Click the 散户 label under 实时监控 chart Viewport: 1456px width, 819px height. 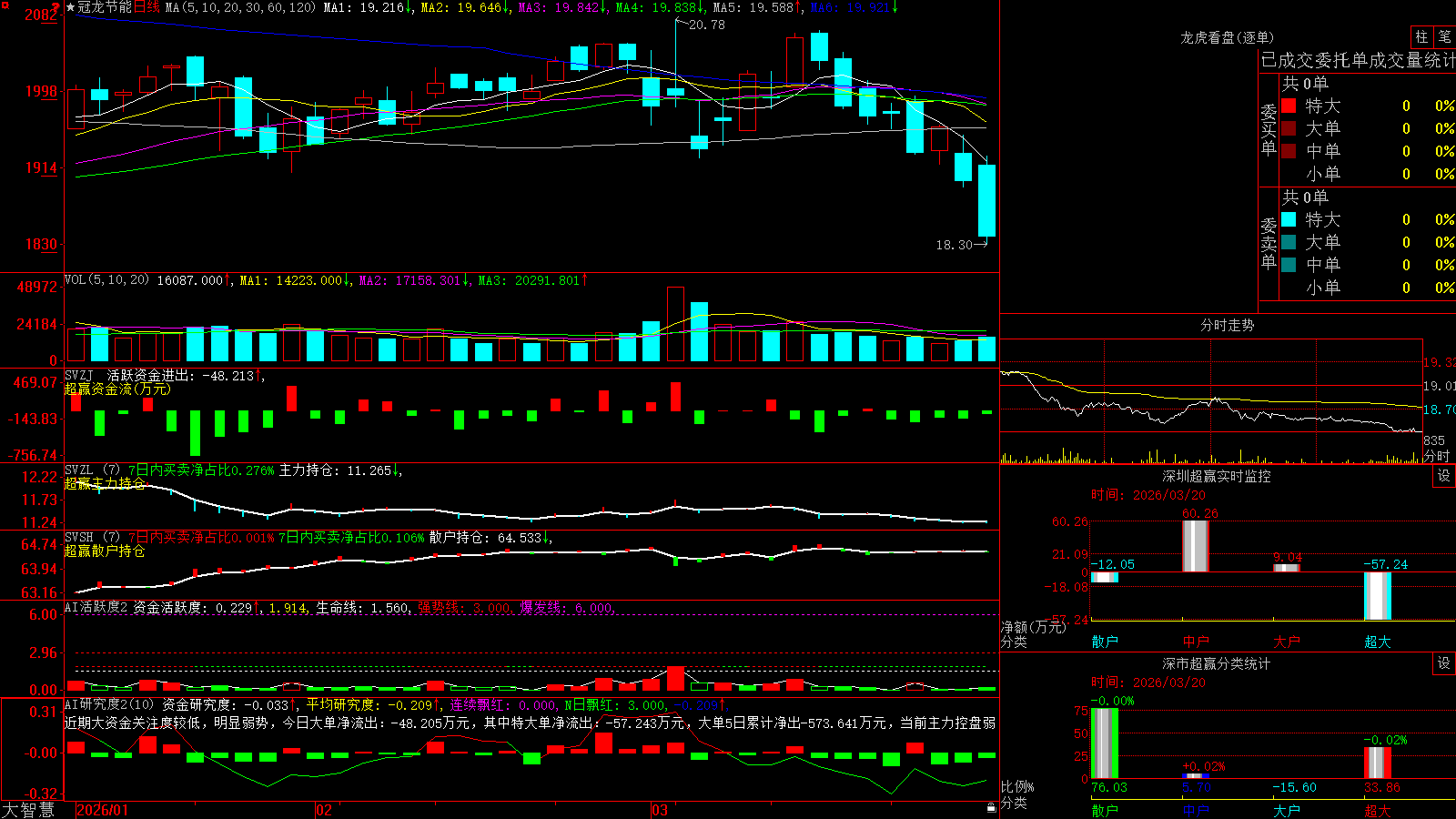pyautogui.click(x=1105, y=642)
